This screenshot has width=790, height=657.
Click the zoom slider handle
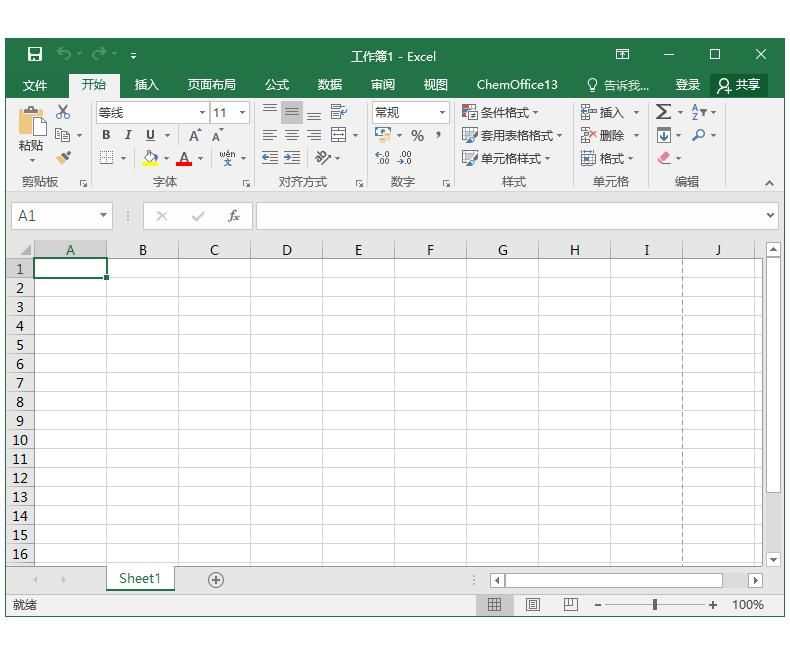coord(654,604)
